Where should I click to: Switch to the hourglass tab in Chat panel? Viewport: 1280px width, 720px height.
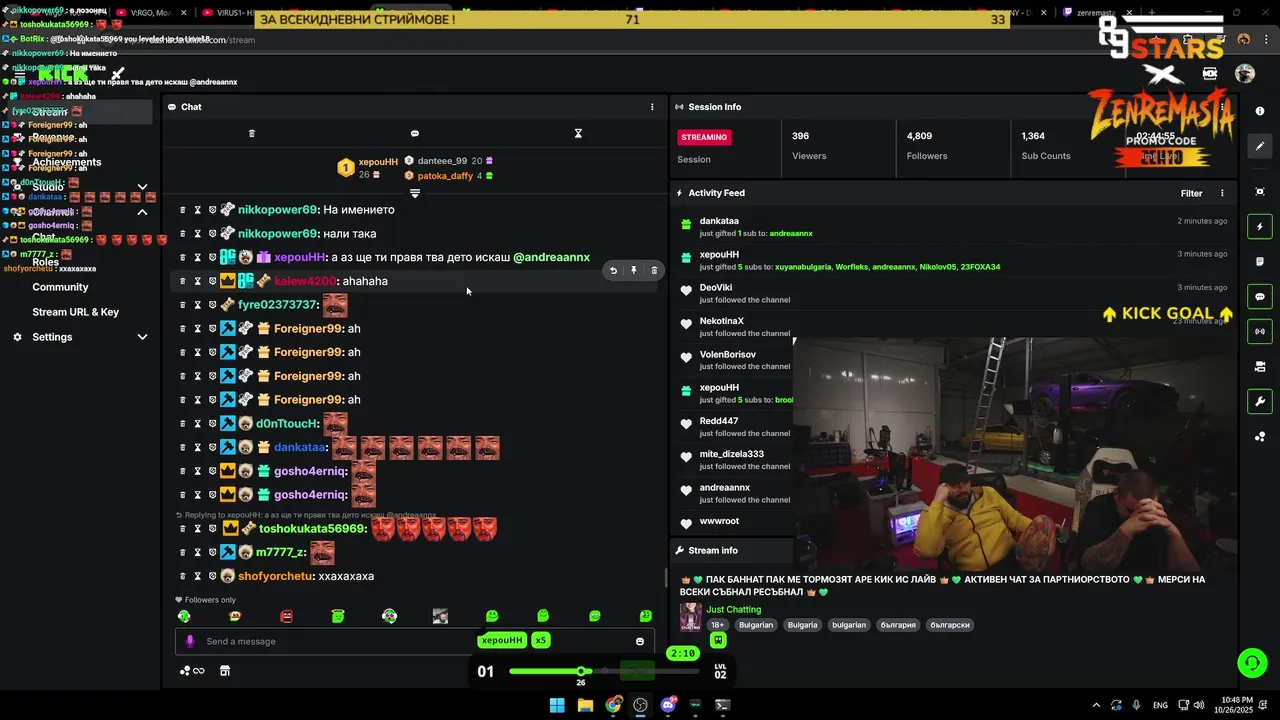[x=578, y=133]
